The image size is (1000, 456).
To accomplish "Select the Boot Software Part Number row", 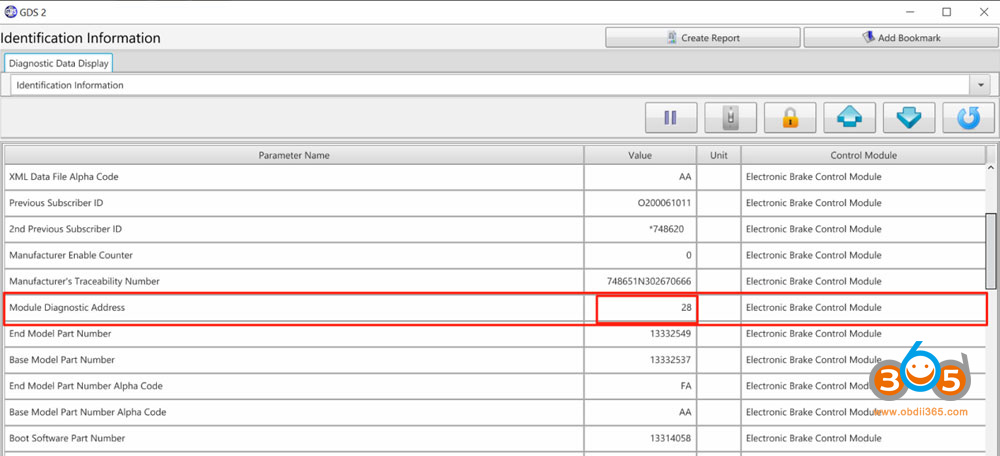I will point(294,438).
